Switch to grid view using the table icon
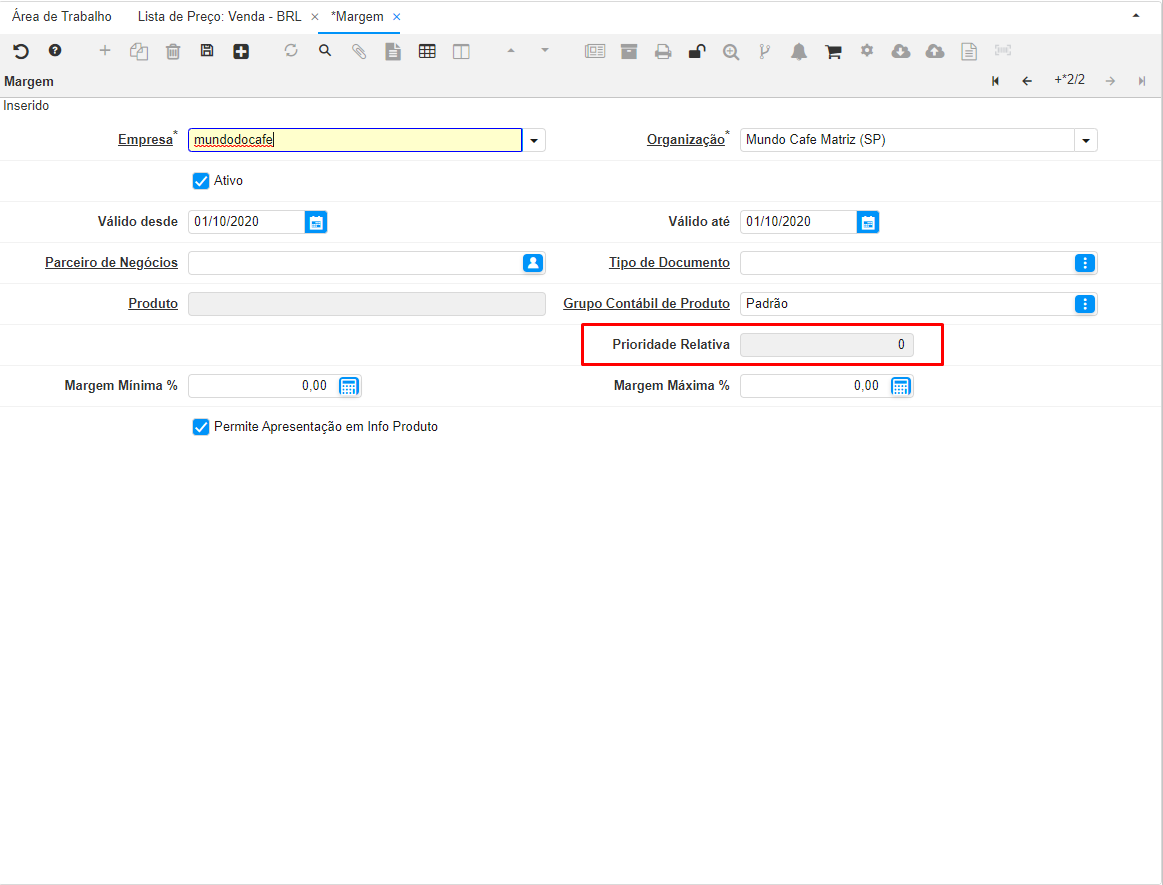The width and height of the screenshot is (1163, 885). pyautogui.click(x=427, y=51)
